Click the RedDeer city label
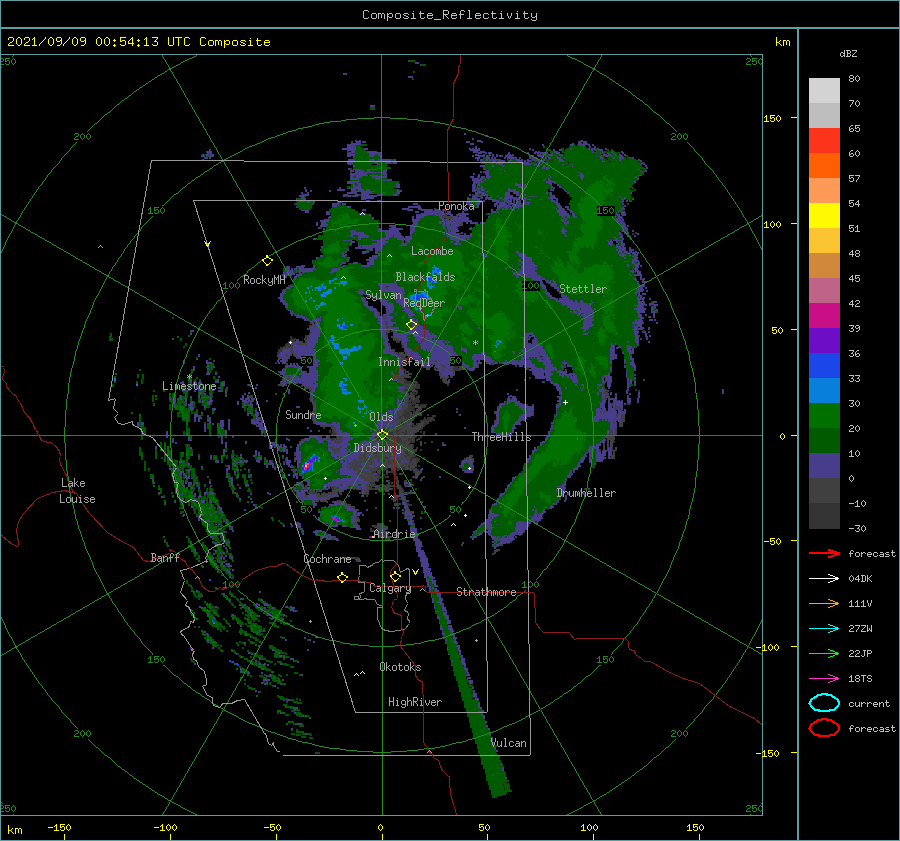The height and width of the screenshot is (841, 900). coord(424,303)
